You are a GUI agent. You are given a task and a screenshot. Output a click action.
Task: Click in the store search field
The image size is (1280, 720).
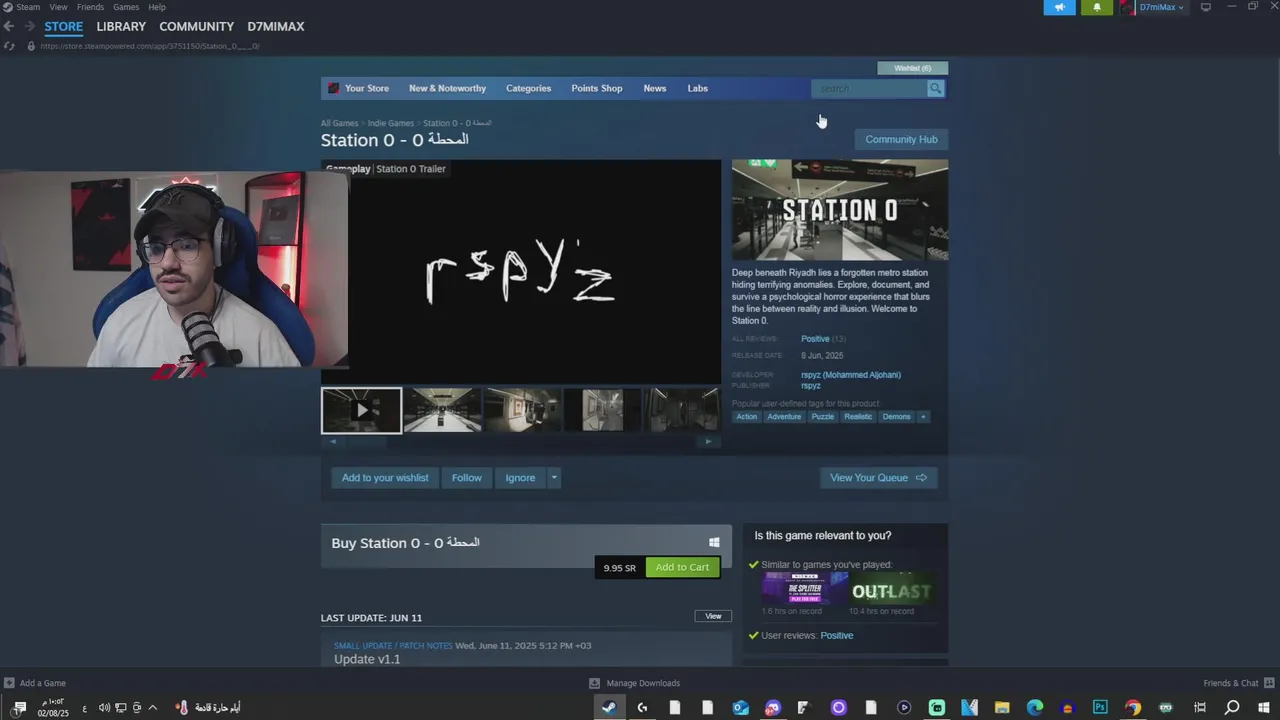(x=870, y=88)
